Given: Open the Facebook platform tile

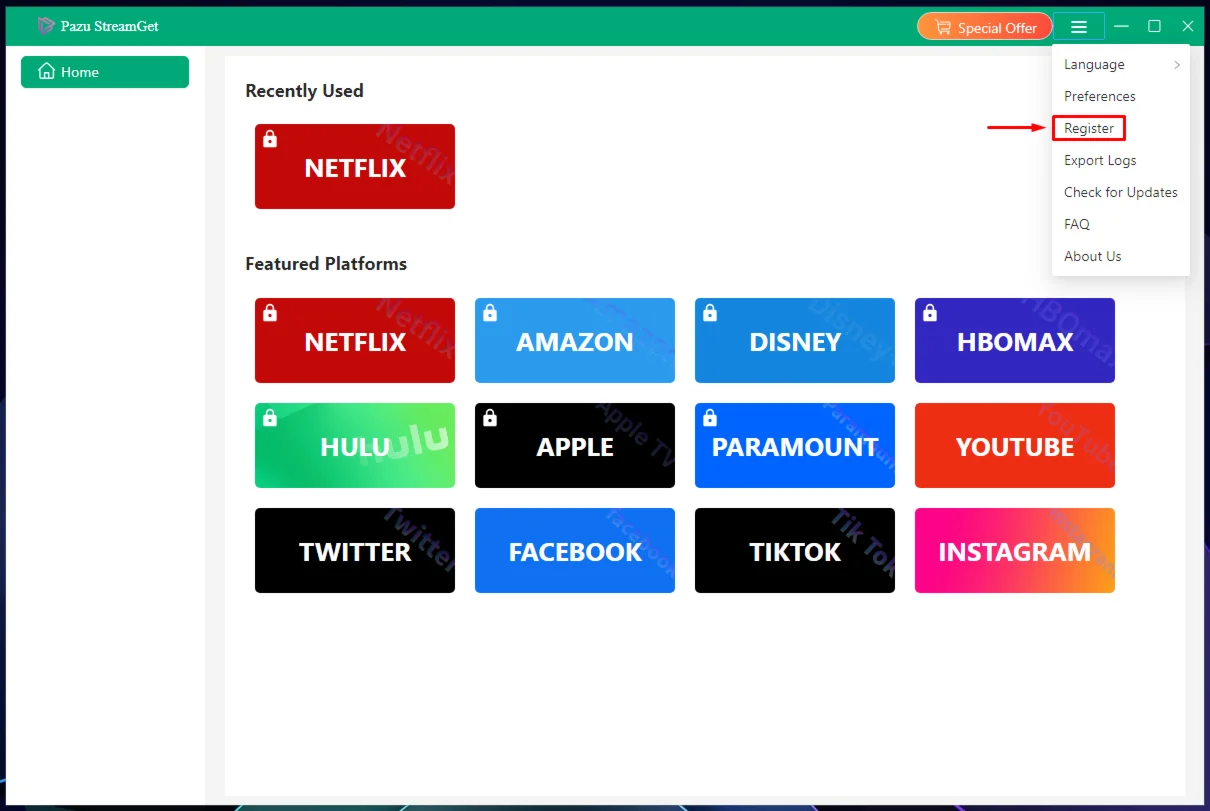Looking at the screenshot, I should [x=575, y=551].
